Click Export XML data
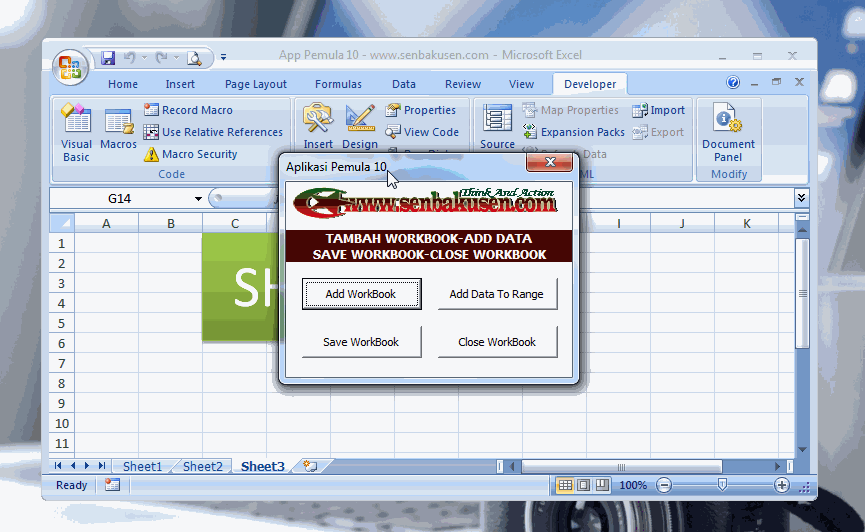 tap(658, 132)
